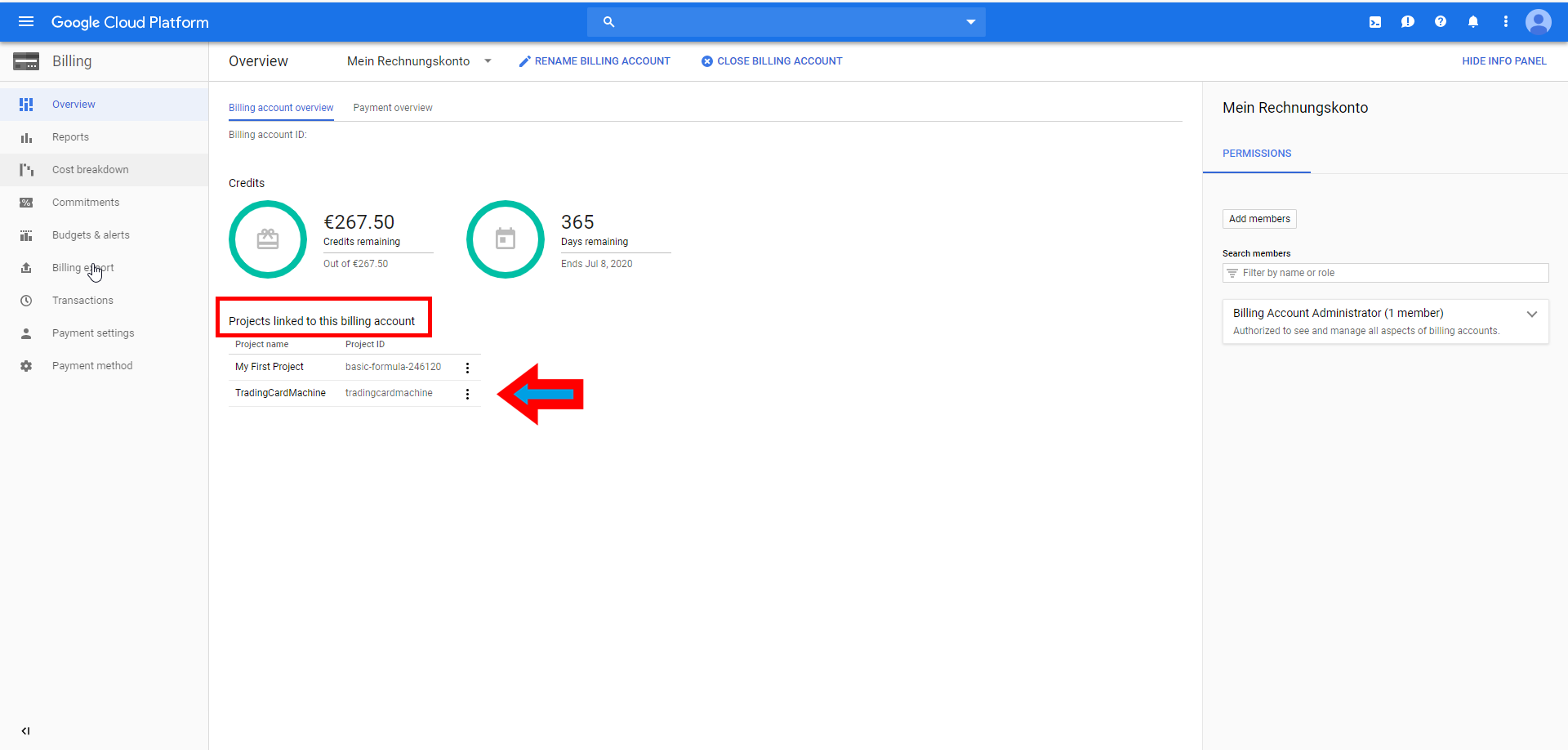The width and height of the screenshot is (1568, 750).
Task: Open the search bar dropdown arrow
Action: (971, 22)
